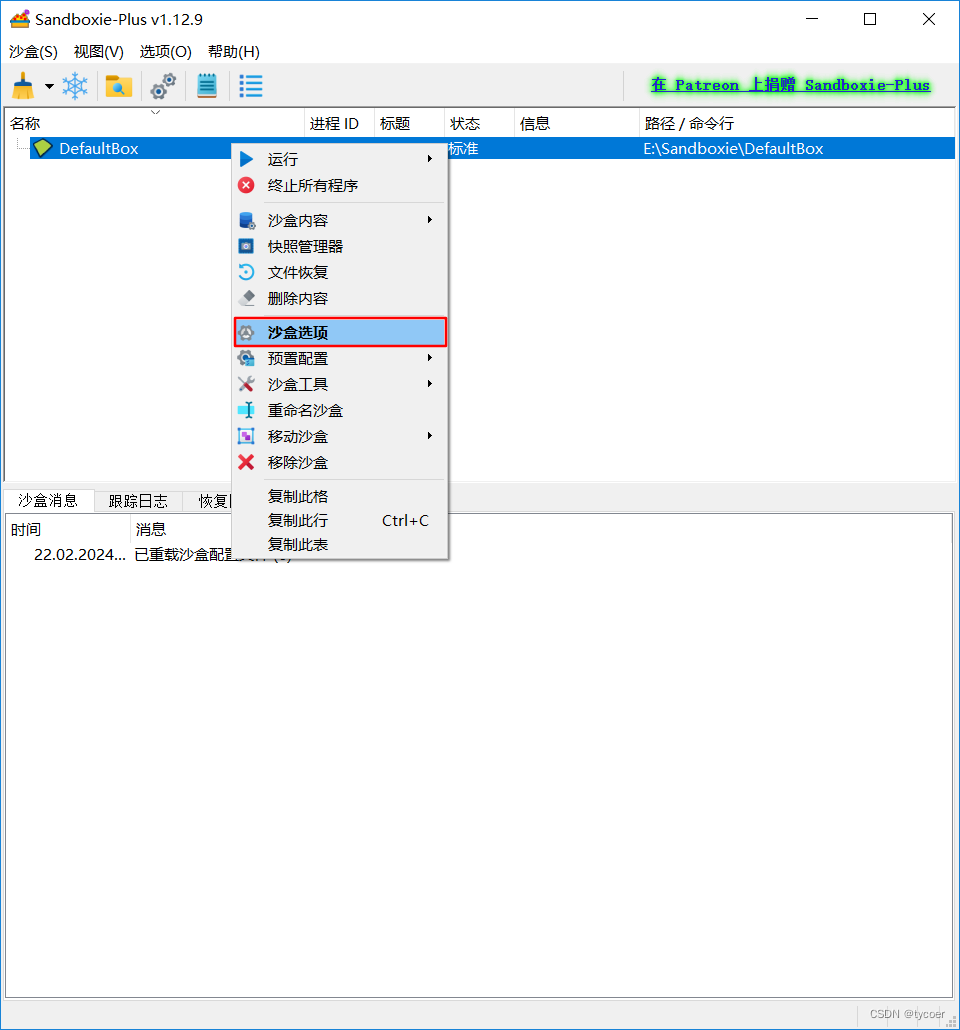Click the blue list view icon
This screenshot has width=960, height=1030.
tap(250, 86)
